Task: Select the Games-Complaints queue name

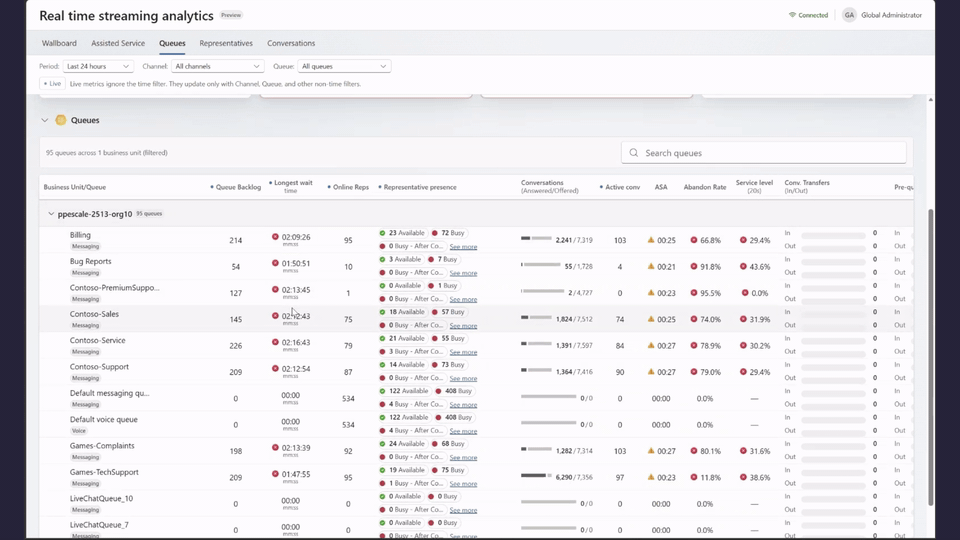Action: pyautogui.click(x=102, y=446)
